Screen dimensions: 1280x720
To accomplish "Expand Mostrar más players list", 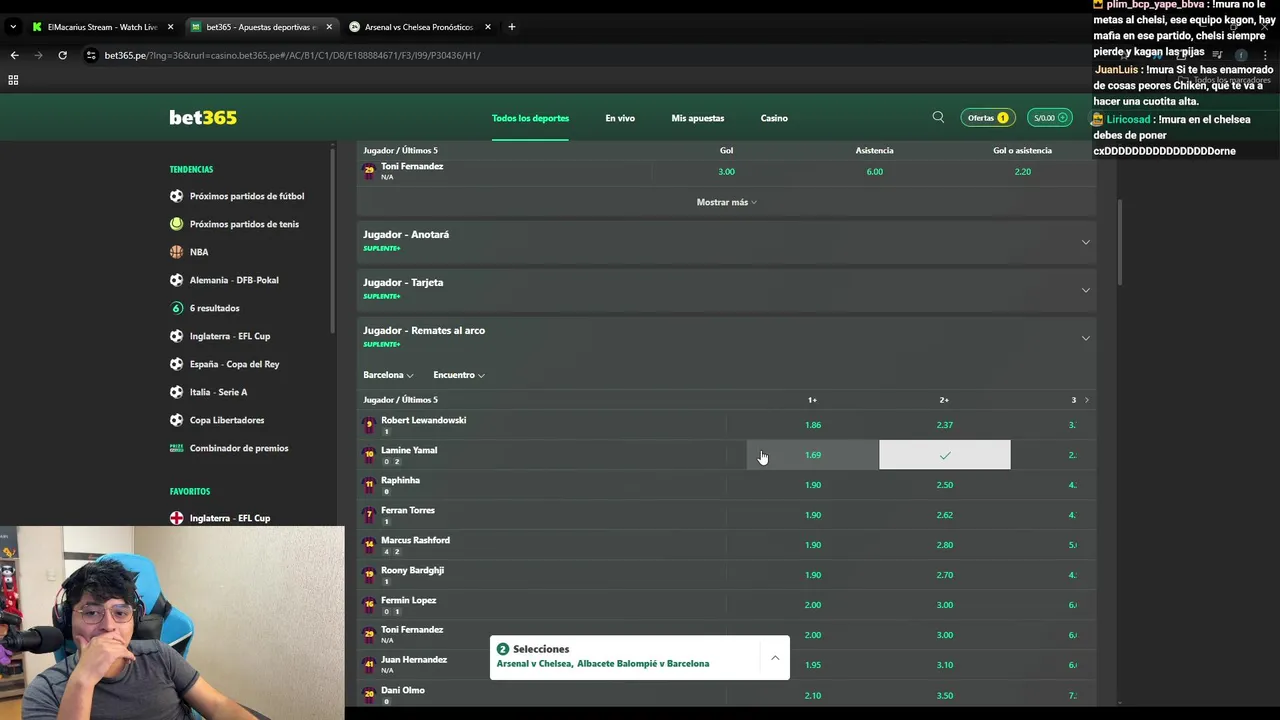I will click(x=726, y=202).
